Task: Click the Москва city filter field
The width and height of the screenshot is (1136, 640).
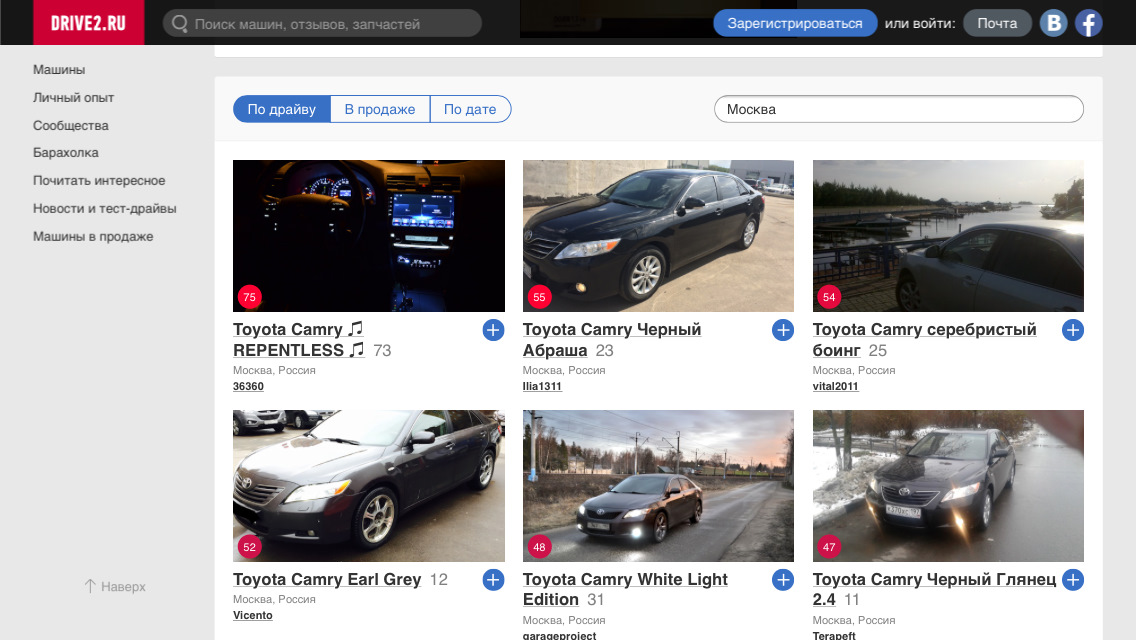Action: [x=898, y=109]
